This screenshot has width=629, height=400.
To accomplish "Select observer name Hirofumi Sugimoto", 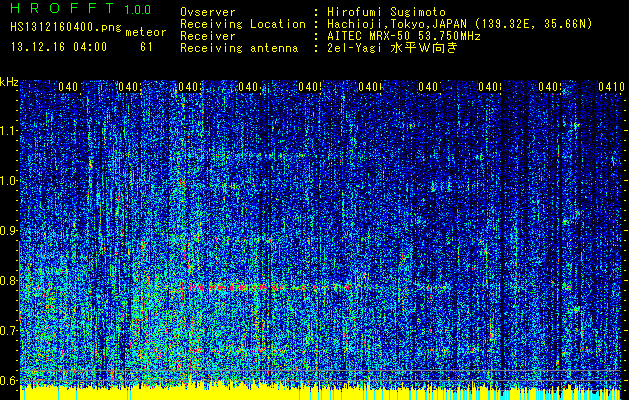I will pyautogui.click(x=375, y=11).
